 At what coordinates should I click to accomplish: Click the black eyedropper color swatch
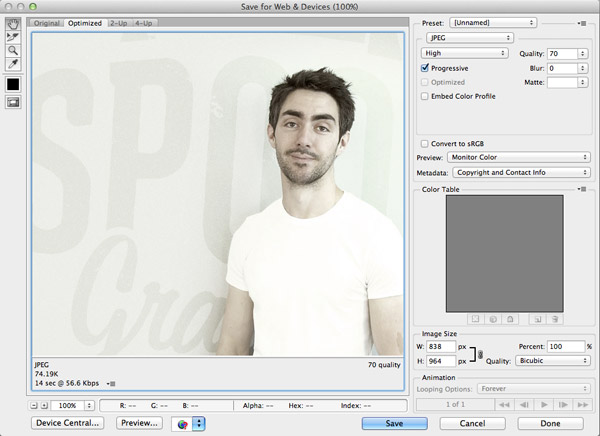click(x=13, y=83)
